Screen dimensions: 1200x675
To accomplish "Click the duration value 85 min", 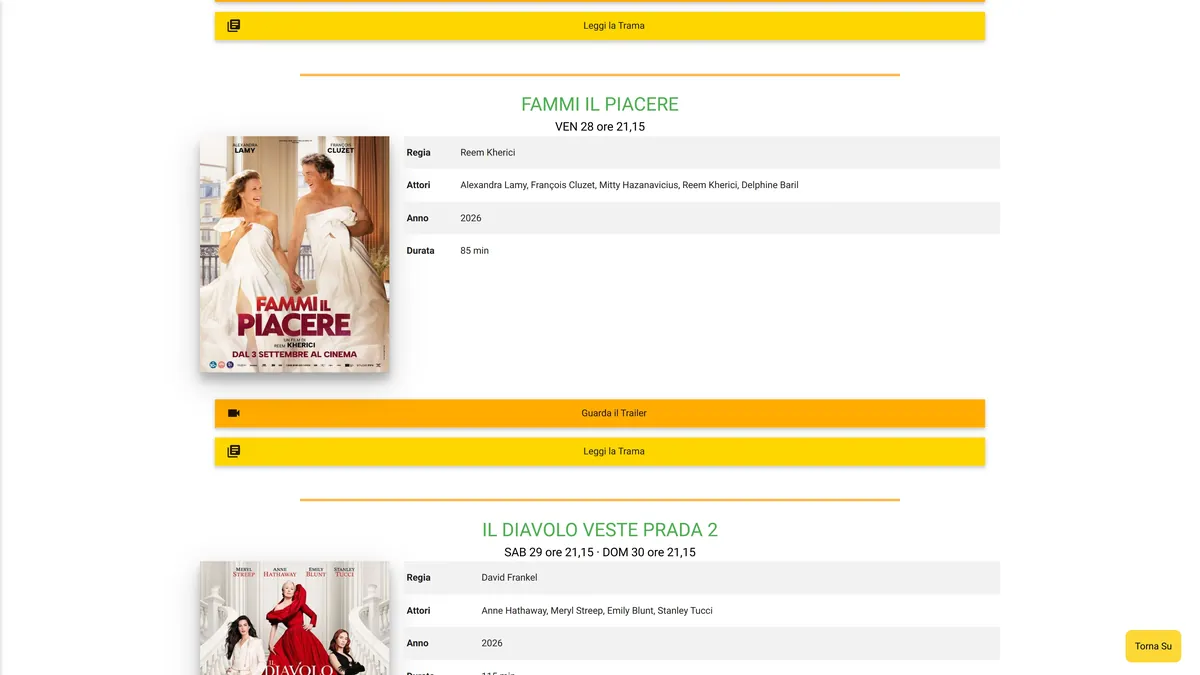I will [475, 251].
